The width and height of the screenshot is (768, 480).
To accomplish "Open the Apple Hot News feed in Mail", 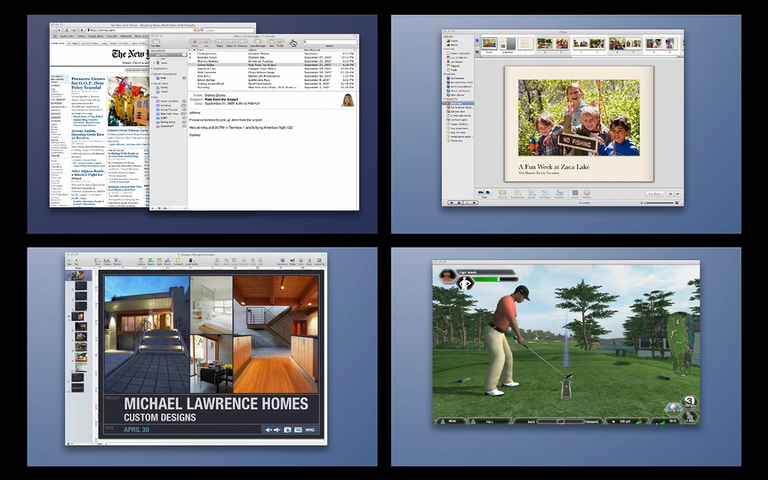I will coord(169,101).
